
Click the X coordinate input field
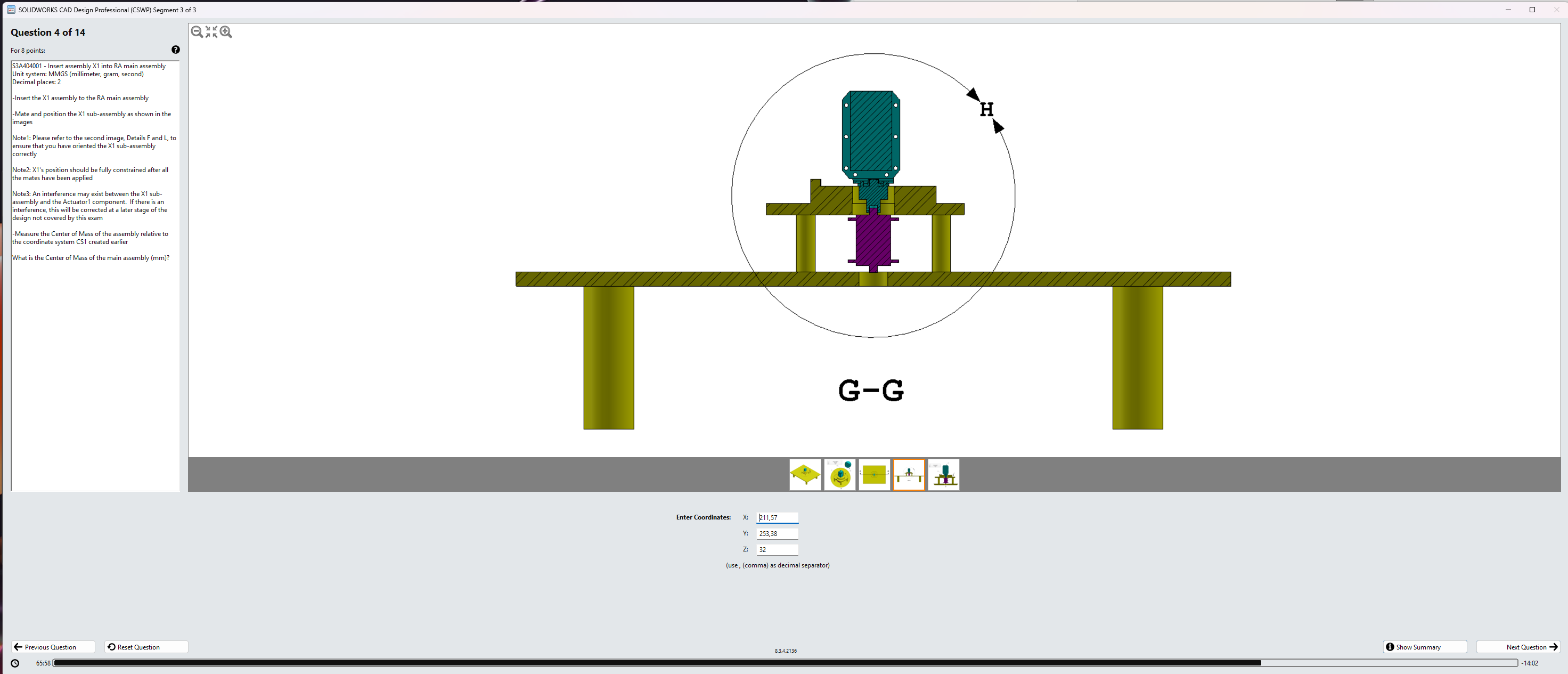[777, 517]
